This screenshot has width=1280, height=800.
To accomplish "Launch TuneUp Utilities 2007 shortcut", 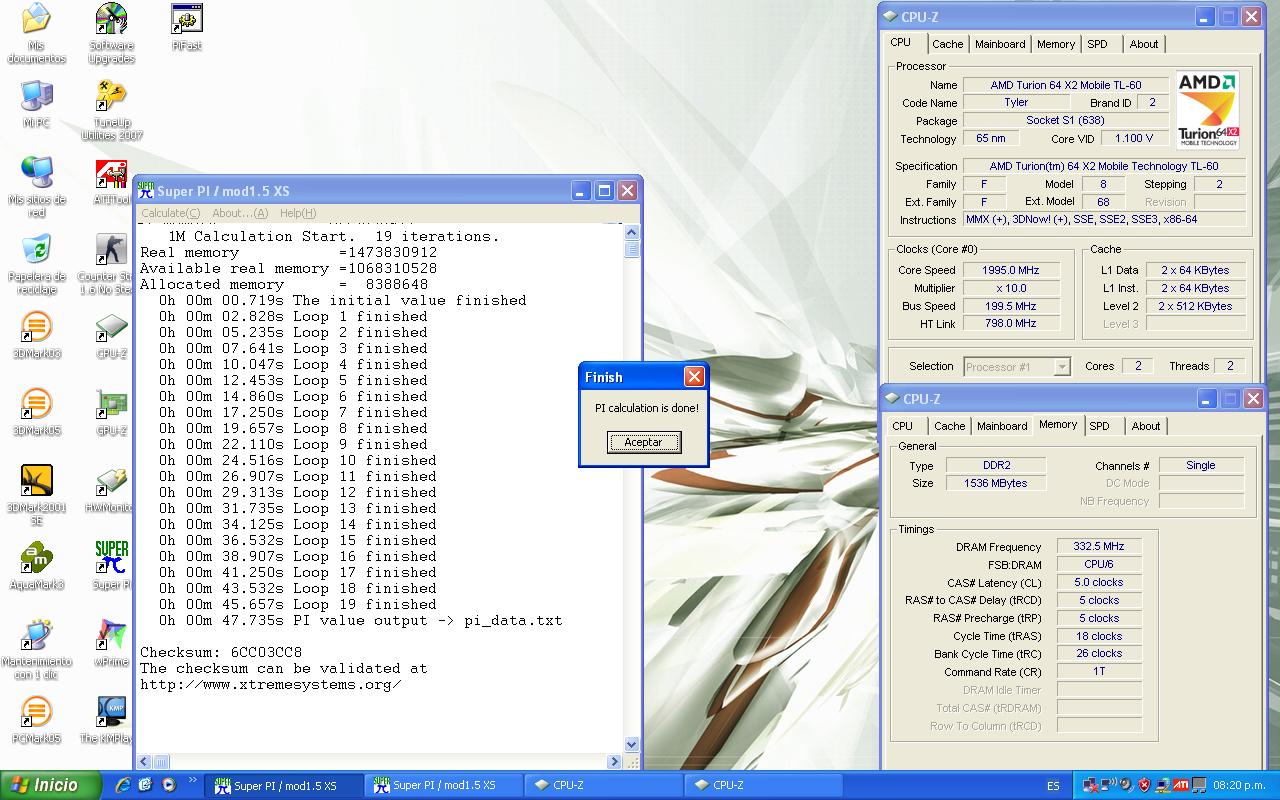I will (x=111, y=110).
